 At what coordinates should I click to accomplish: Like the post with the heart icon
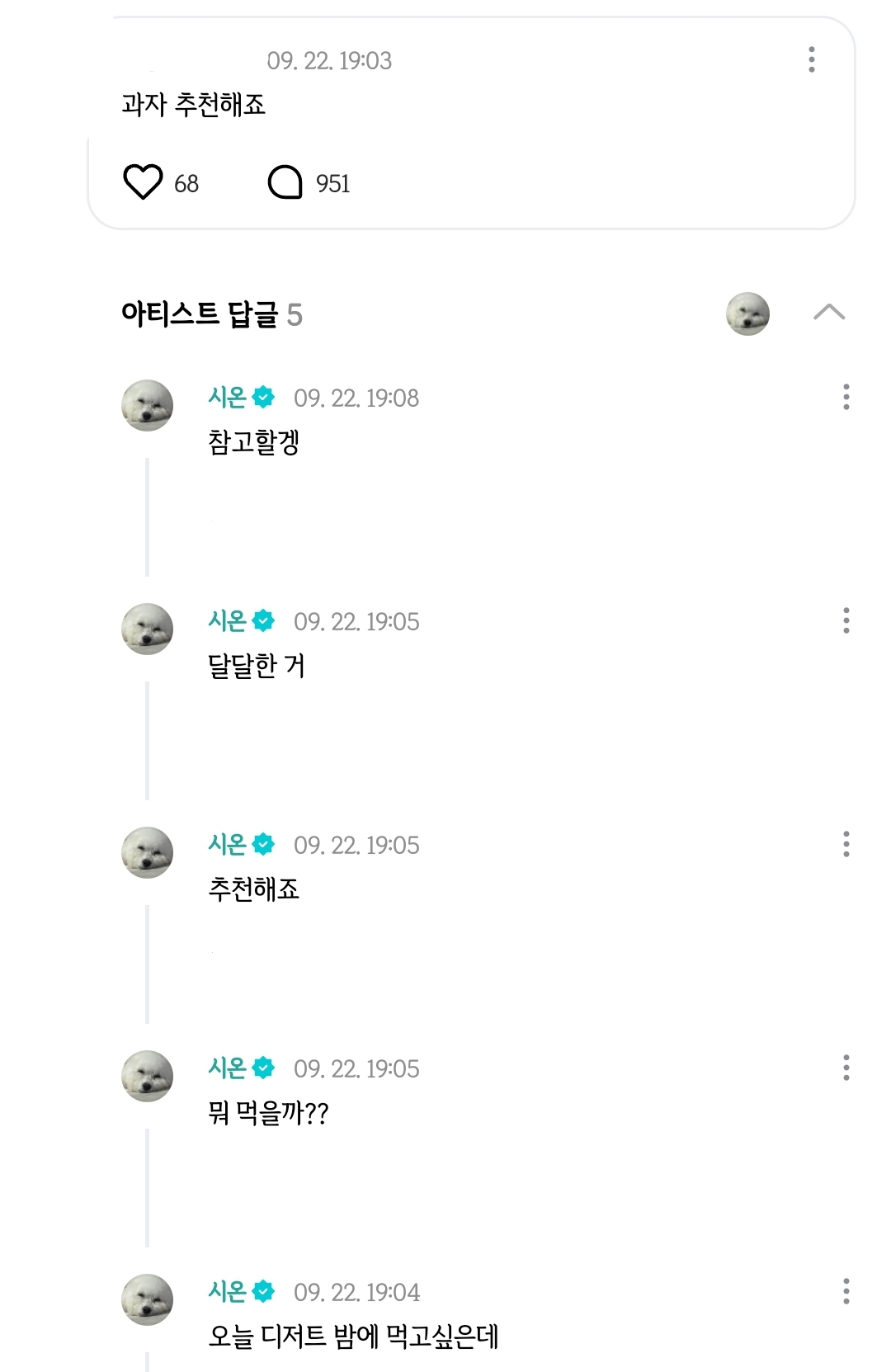pos(143,182)
